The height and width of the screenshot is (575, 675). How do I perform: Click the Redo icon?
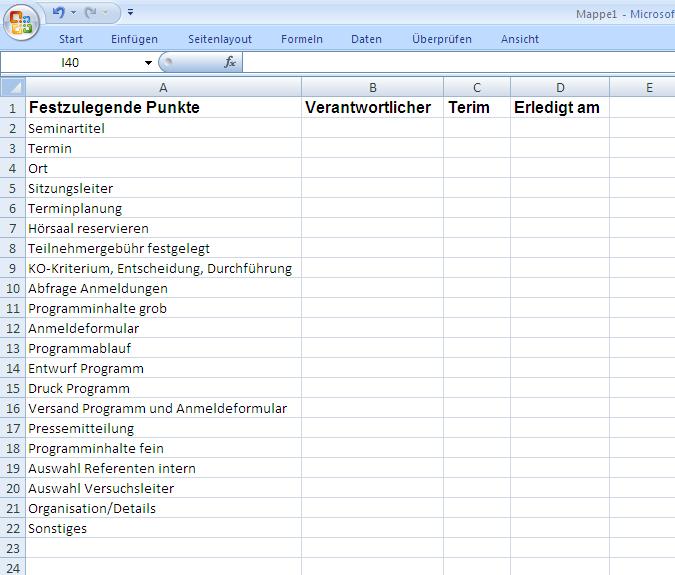click(90, 13)
